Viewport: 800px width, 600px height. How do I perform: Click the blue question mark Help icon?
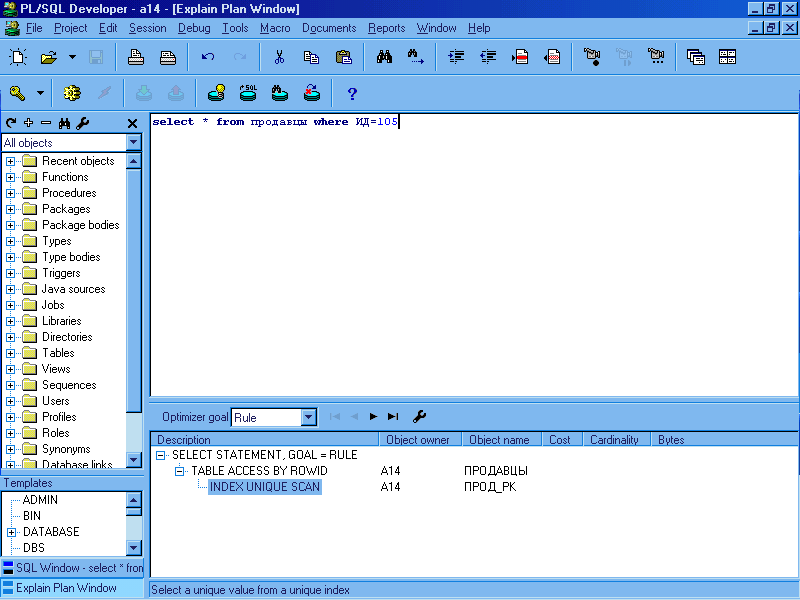[x=352, y=93]
